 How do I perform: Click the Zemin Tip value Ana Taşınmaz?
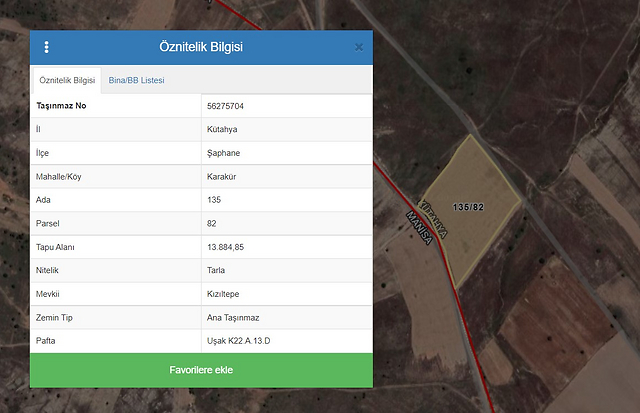(233, 317)
